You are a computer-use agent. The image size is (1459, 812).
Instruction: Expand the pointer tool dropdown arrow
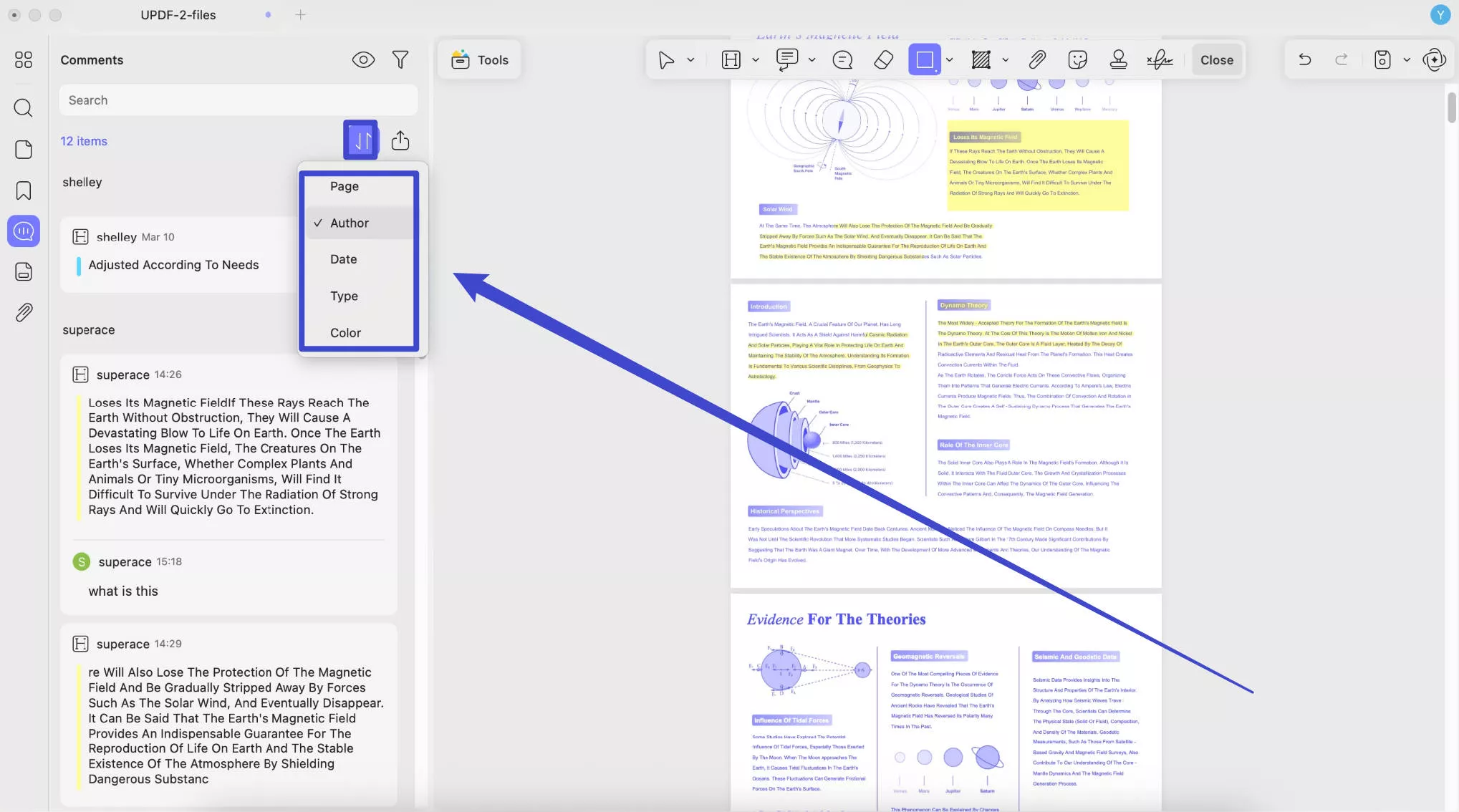click(x=690, y=60)
